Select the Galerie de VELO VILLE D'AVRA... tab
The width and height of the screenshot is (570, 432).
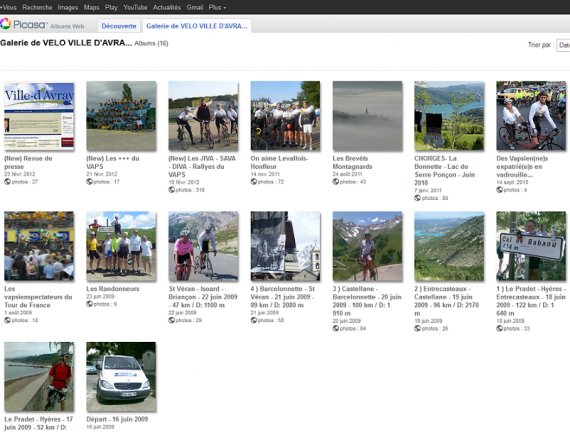point(197,26)
